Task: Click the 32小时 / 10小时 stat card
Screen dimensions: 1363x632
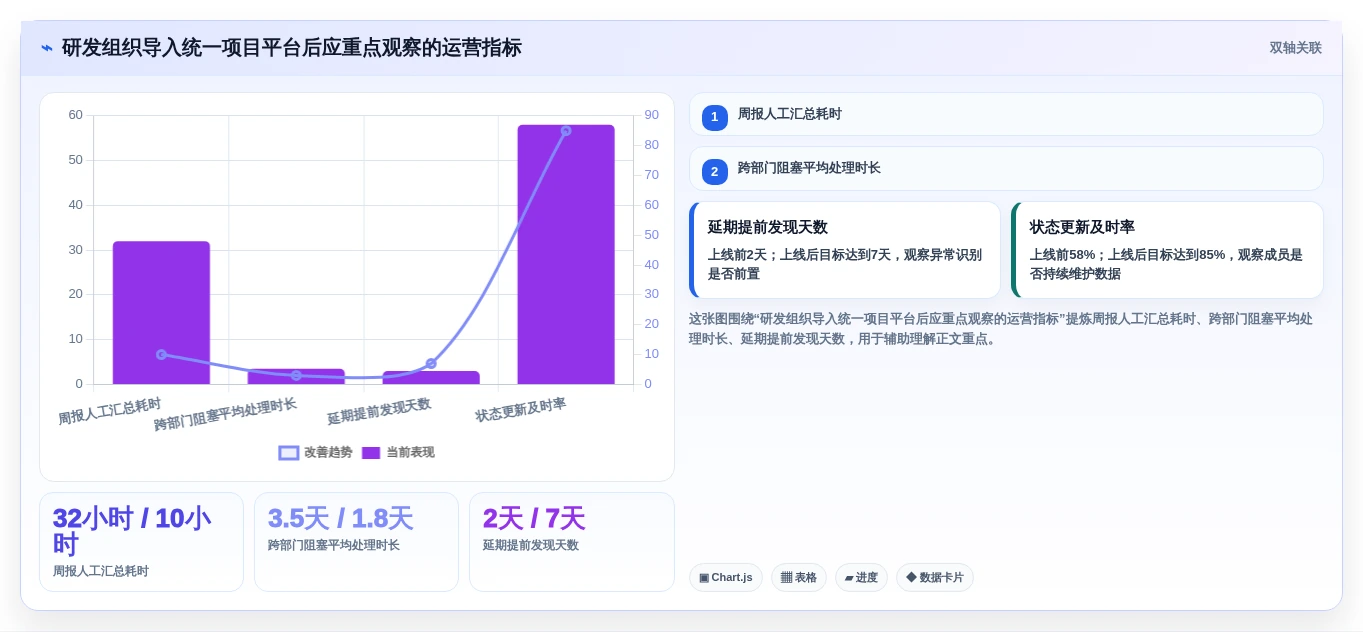Action: [141, 542]
